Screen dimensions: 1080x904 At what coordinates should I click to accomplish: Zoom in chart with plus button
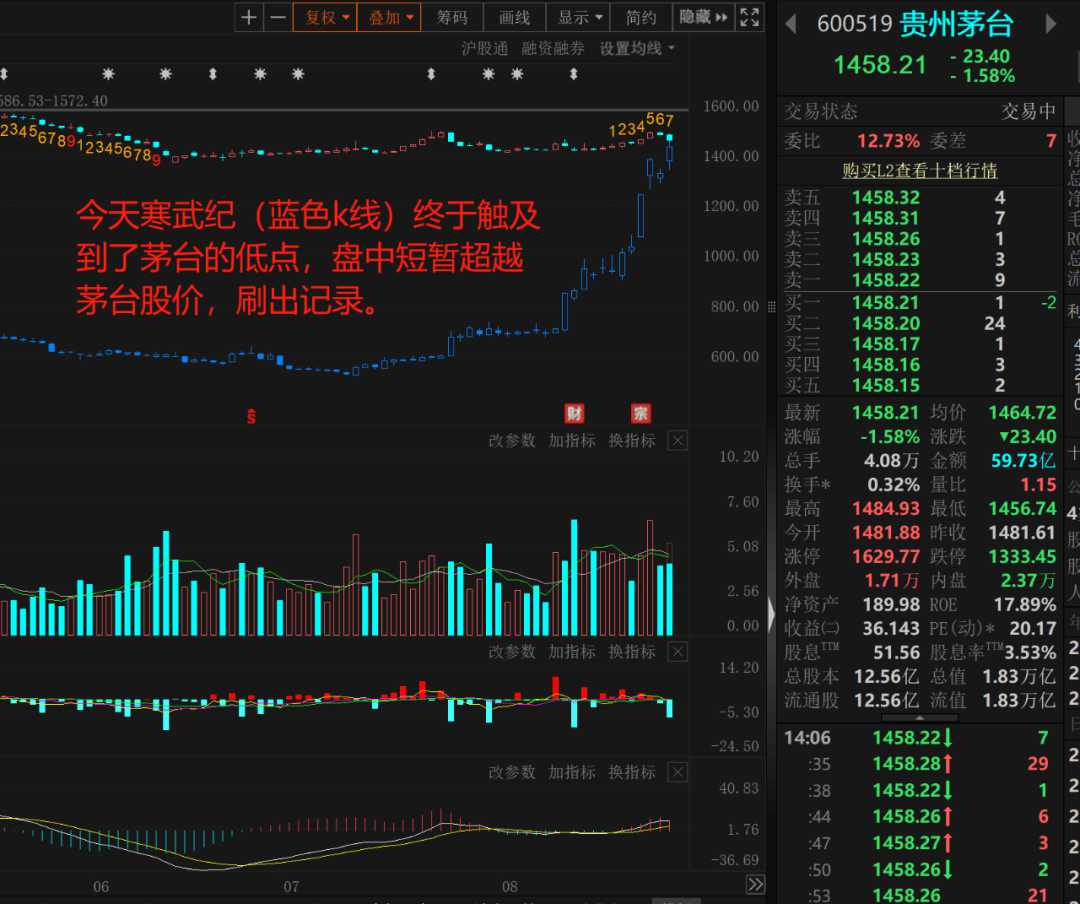pos(249,17)
